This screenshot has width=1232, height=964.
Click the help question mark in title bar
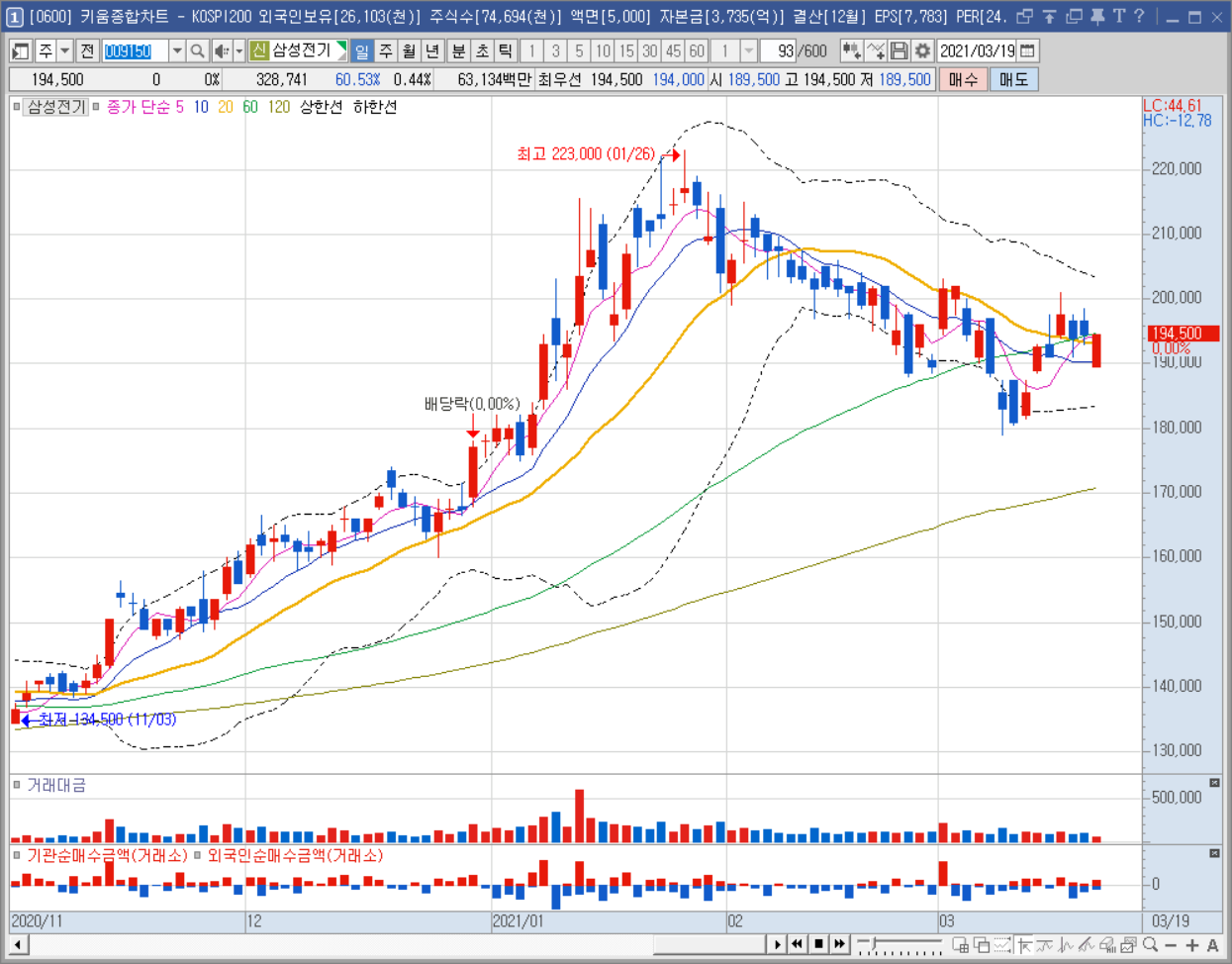tap(1139, 17)
